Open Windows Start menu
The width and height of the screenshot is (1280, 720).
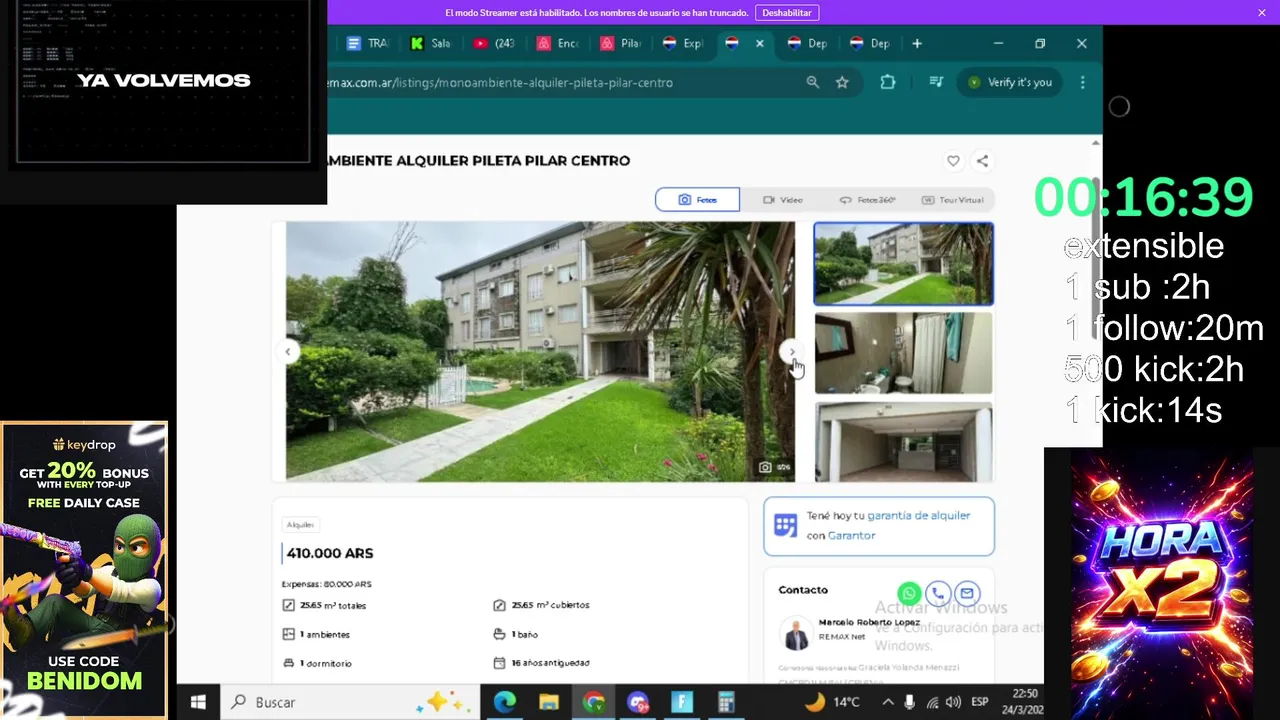click(x=198, y=702)
